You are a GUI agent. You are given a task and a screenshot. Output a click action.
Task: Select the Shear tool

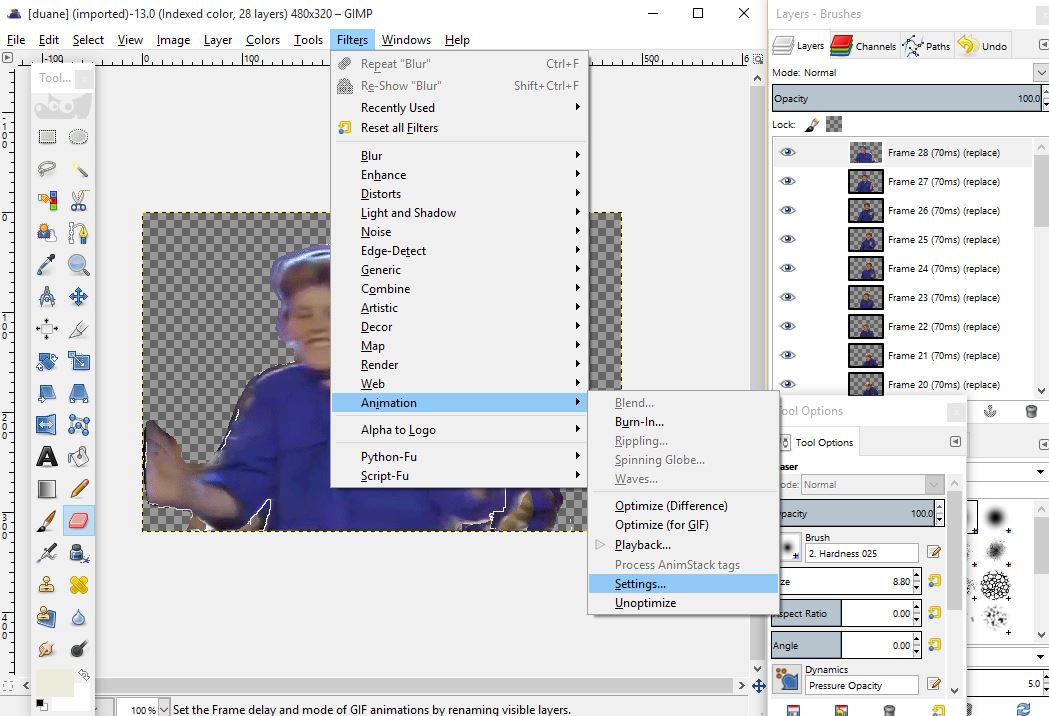tap(47, 393)
